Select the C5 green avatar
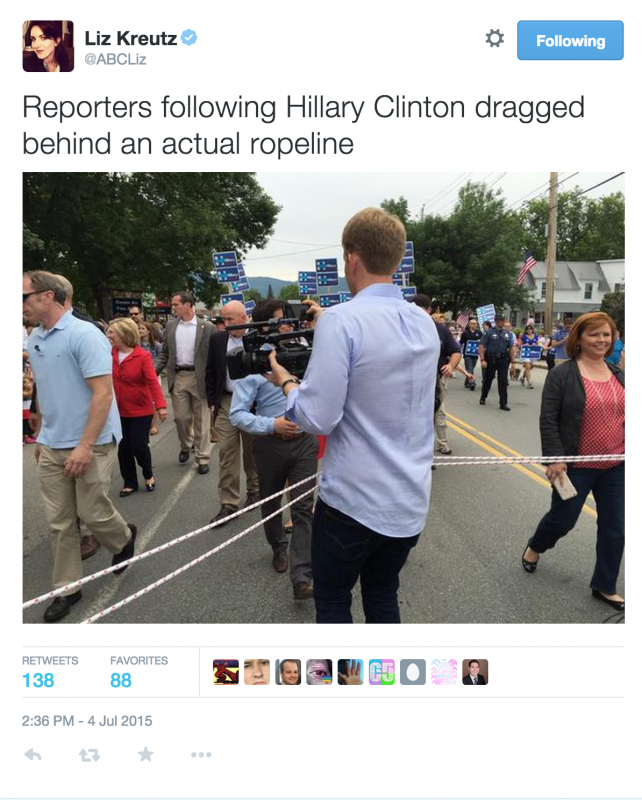Screen dimensions: 642x800 (x=382, y=671)
